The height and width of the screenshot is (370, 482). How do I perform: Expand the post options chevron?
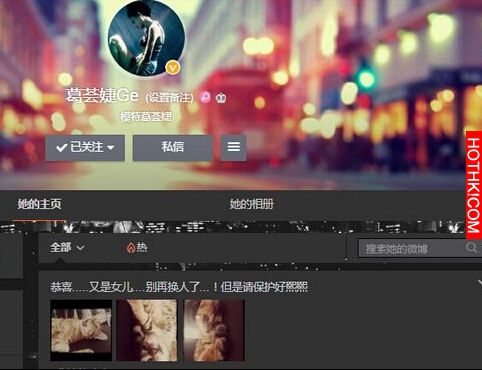click(x=480, y=283)
